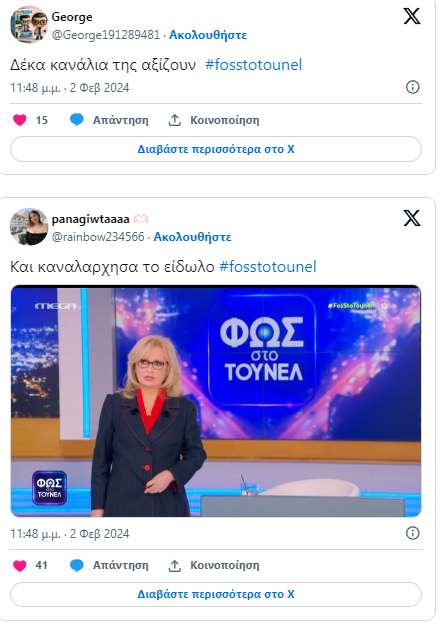
Task: Like panagiwtaaaa's tweet with the heart icon
Action: point(20,565)
